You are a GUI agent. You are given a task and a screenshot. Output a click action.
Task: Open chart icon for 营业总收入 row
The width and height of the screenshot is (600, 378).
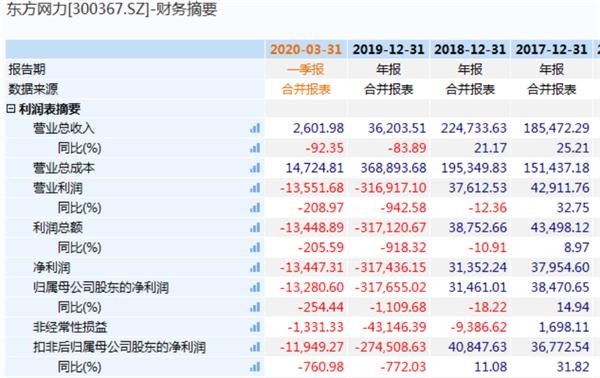coord(255,129)
